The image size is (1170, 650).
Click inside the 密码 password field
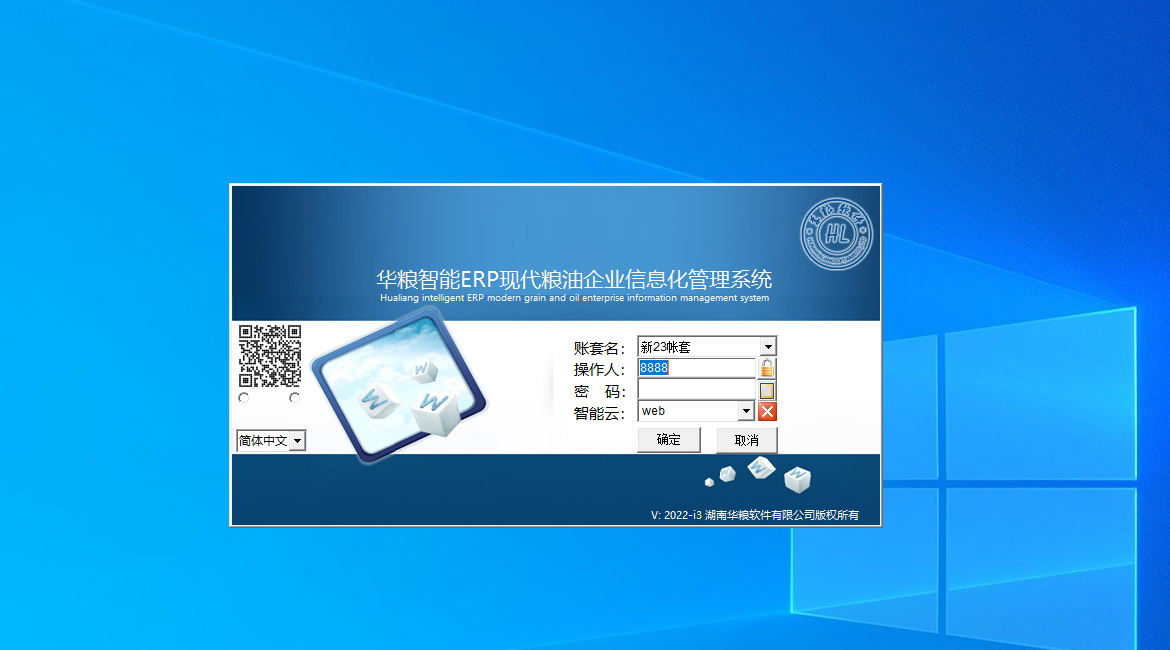tap(695, 389)
